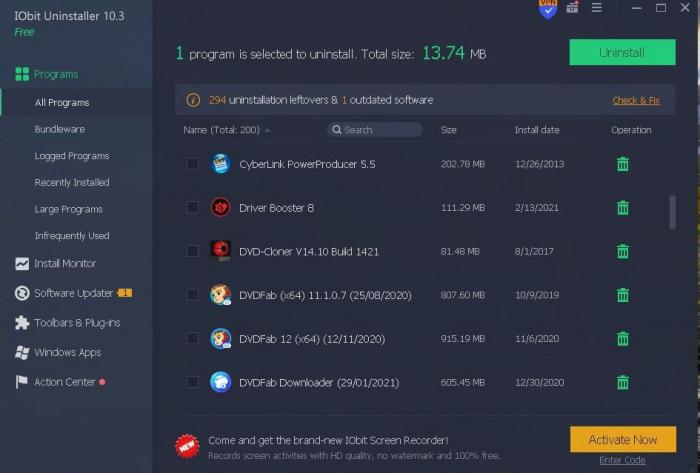Click trash icon for Driver Booster 8

(623, 208)
